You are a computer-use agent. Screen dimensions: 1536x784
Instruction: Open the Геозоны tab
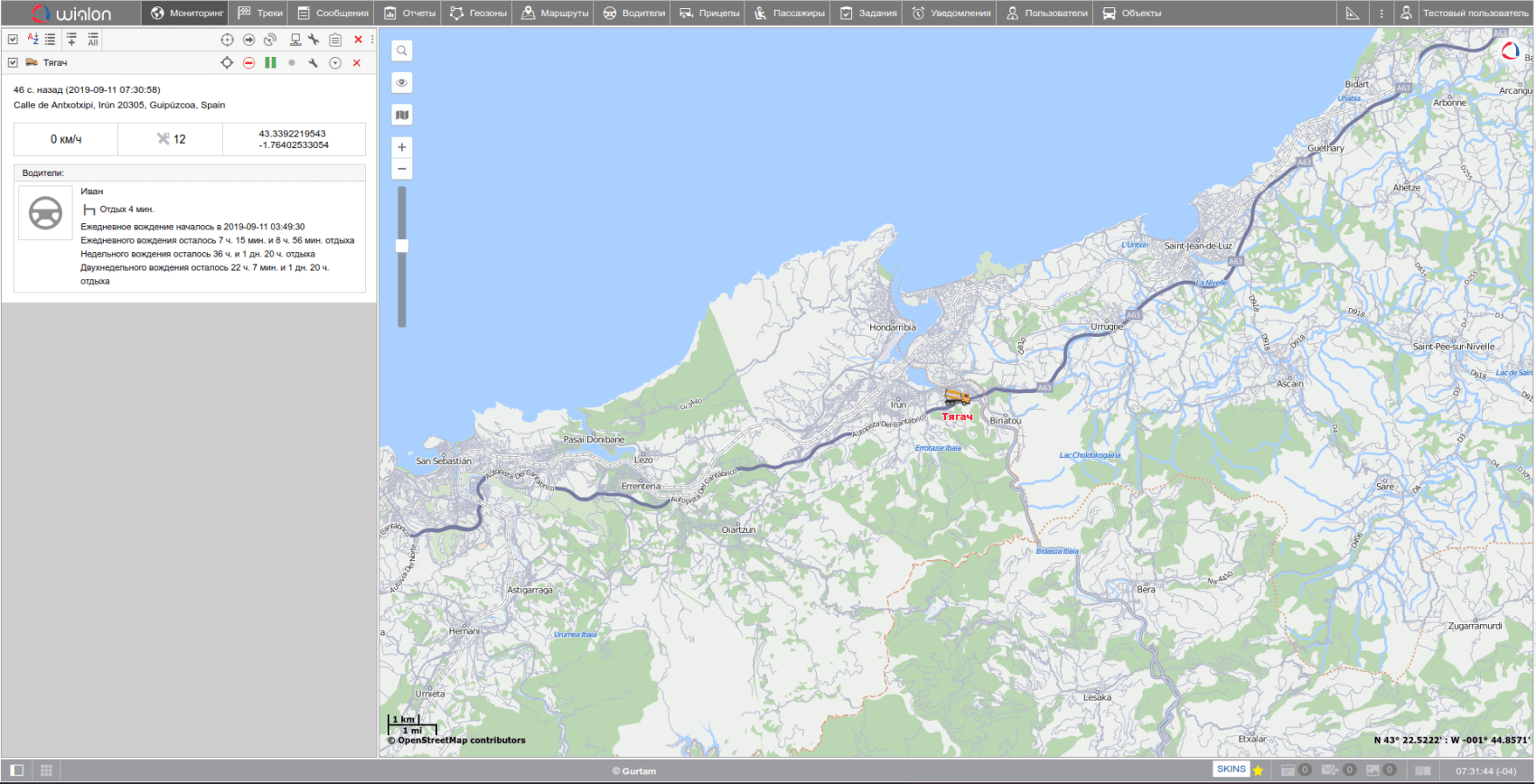pos(479,14)
